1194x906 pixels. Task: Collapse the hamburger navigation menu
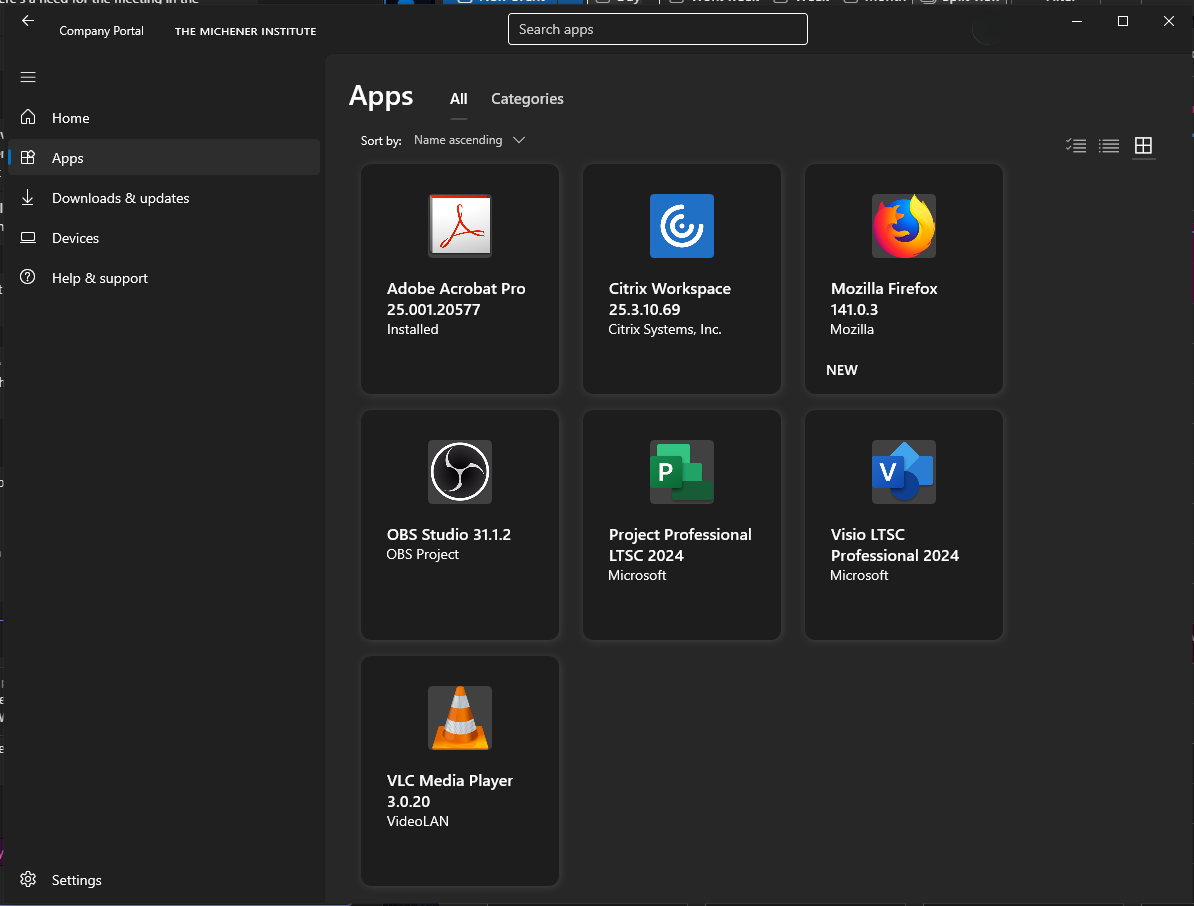(28, 77)
